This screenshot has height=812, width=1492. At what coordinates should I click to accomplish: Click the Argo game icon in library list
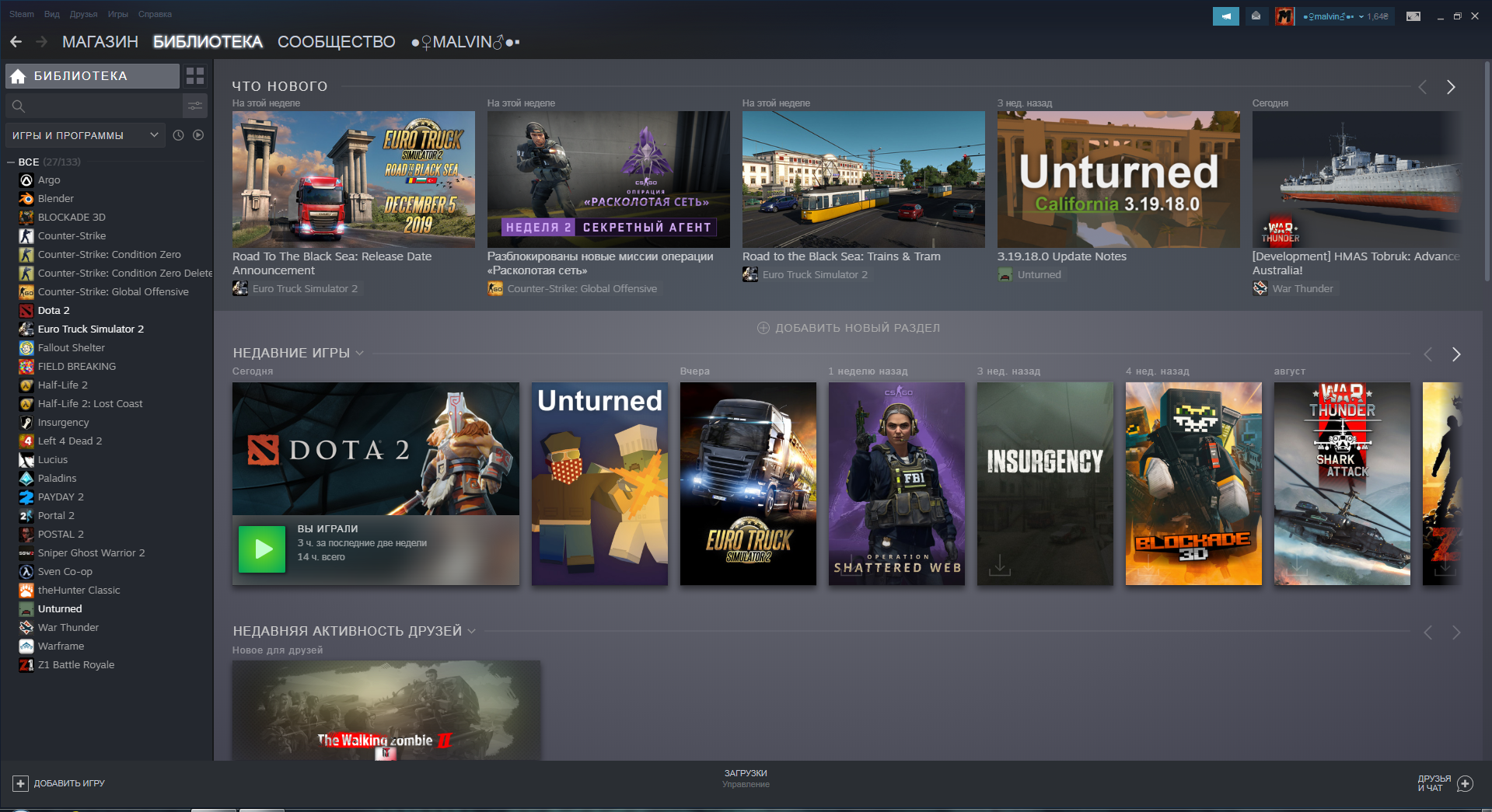26,180
